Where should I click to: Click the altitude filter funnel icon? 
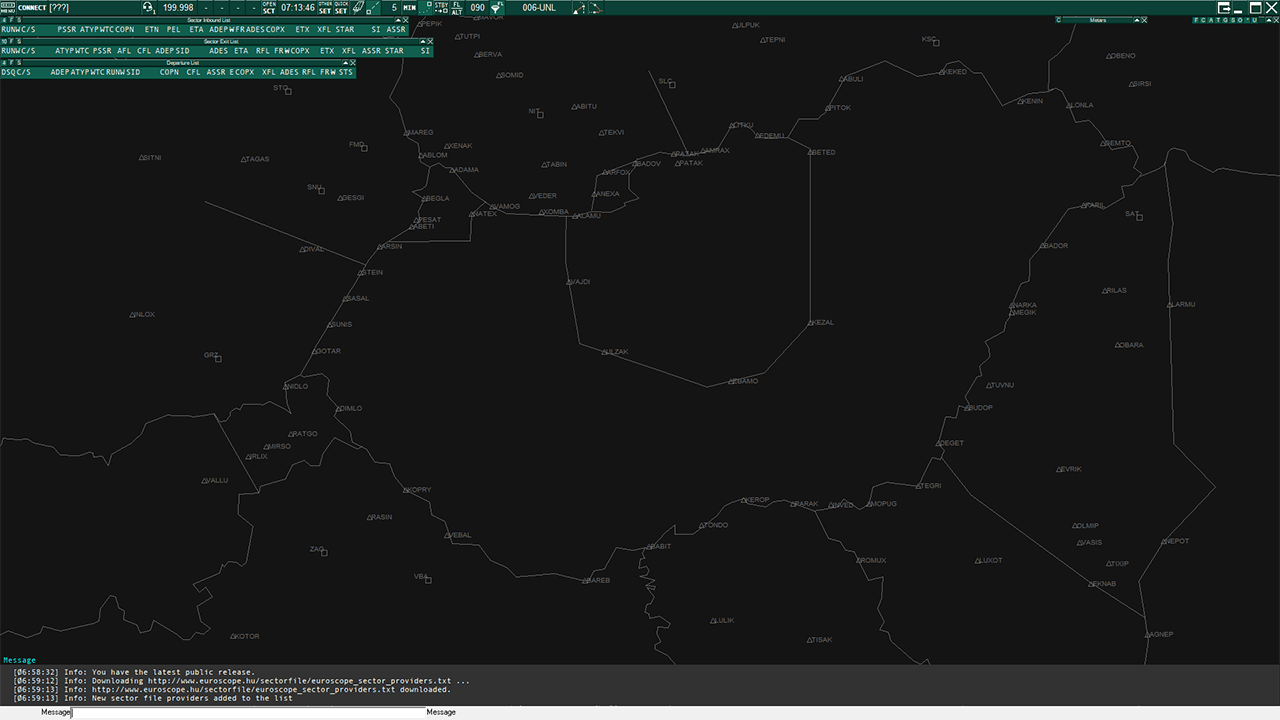coord(496,8)
